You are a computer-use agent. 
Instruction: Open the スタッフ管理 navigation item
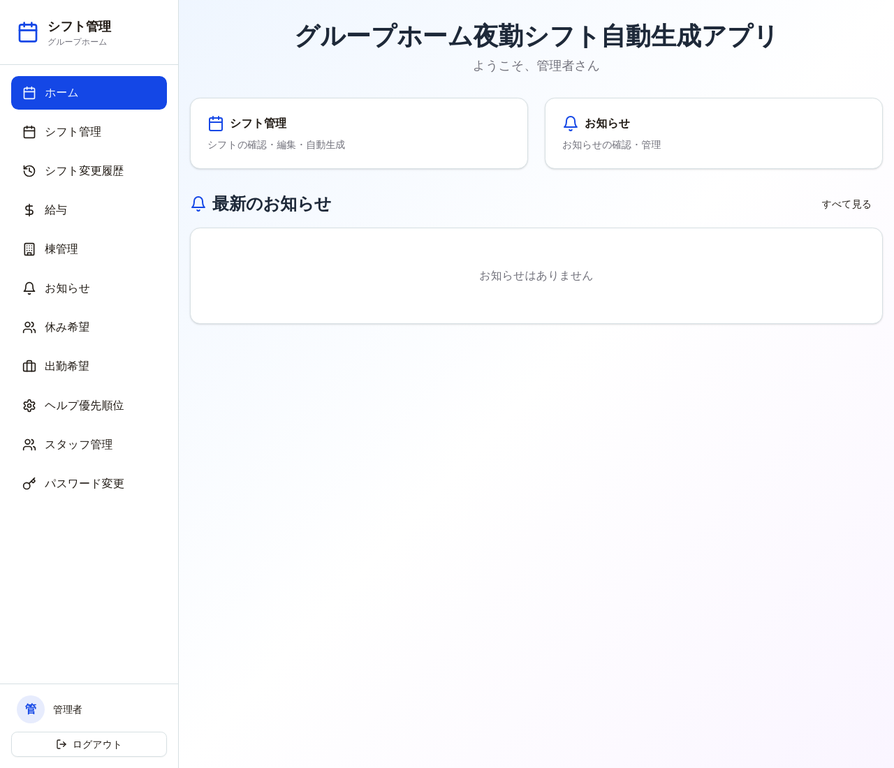[x=88, y=444]
